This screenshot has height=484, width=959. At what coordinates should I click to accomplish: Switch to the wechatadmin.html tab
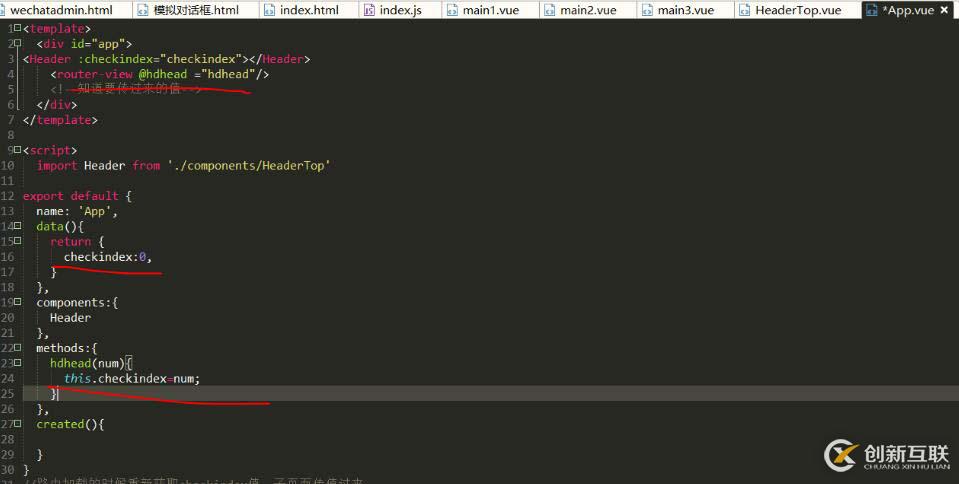click(61, 10)
